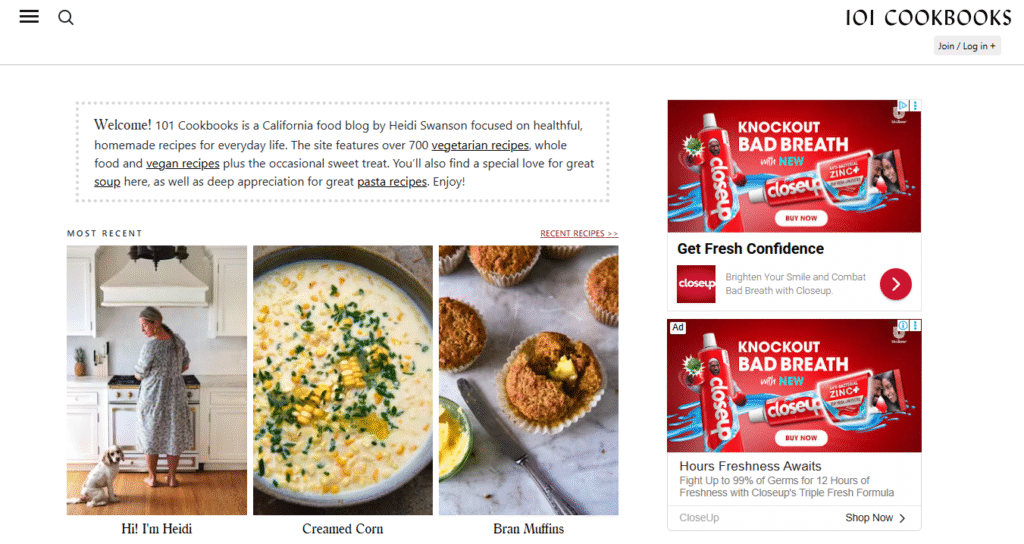Open the Hi! I'm Heidi kitchen photo
Image resolution: width=1024 pixels, height=544 pixels.
(157, 380)
